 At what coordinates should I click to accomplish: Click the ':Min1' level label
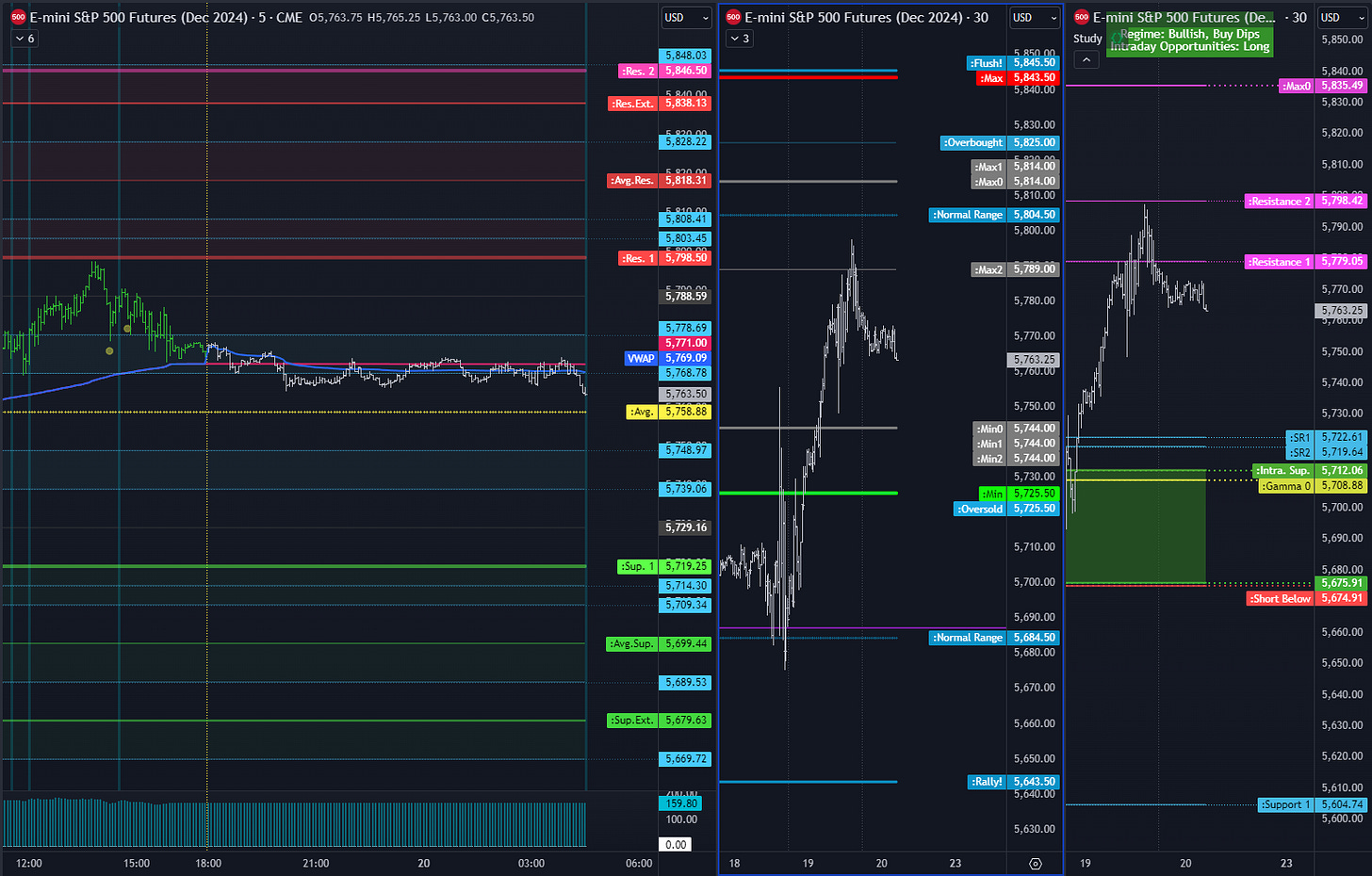[988, 444]
